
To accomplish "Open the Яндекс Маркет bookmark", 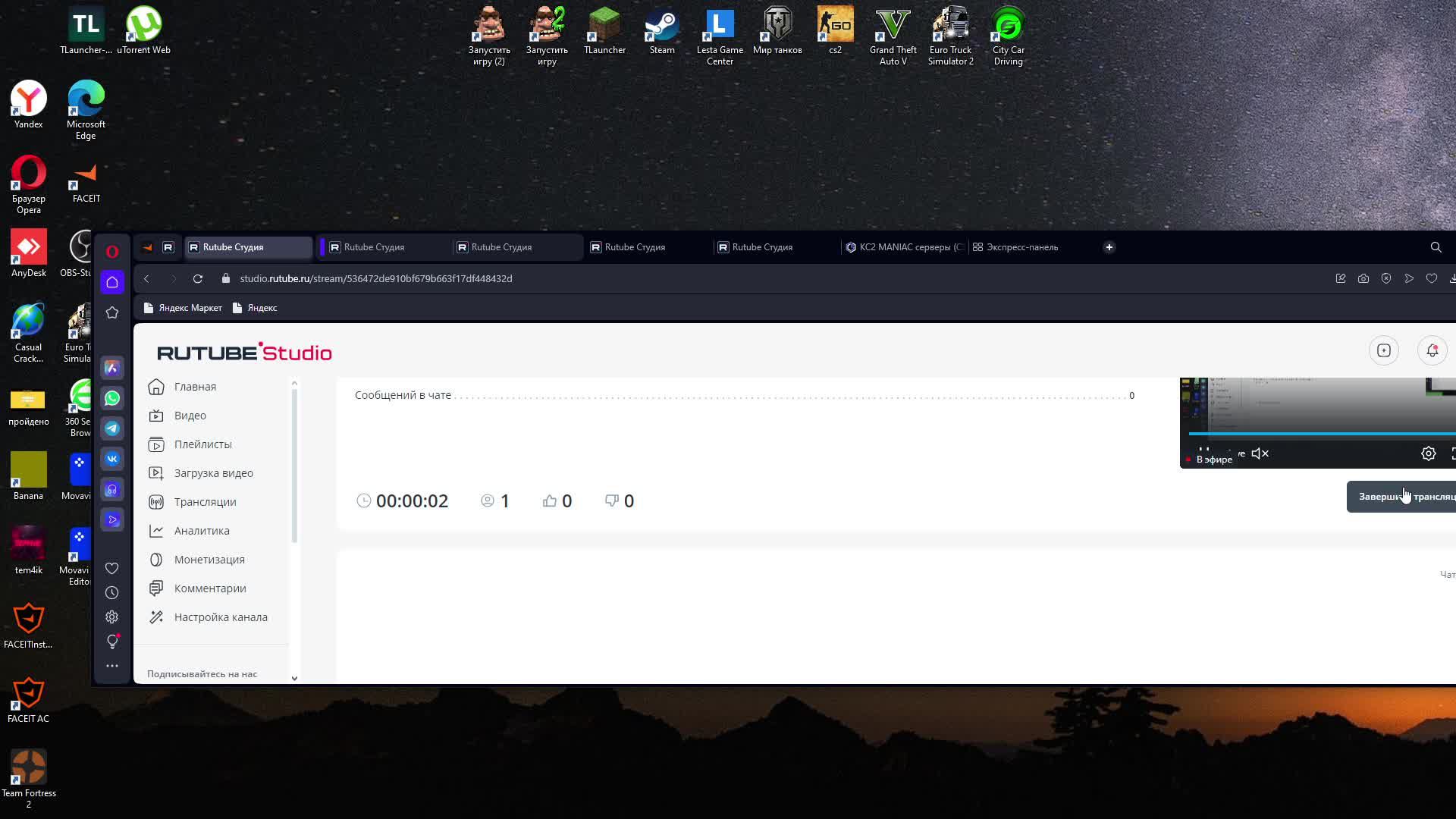I will point(183,308).
